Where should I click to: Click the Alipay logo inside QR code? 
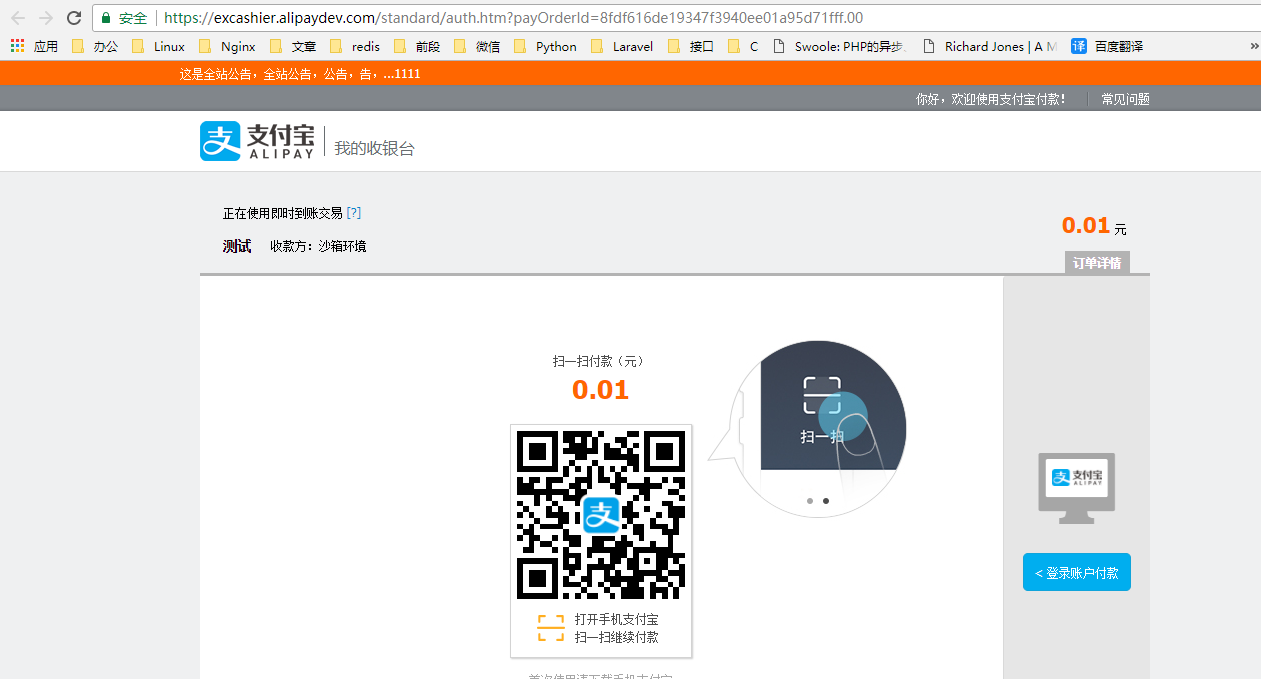click(x=601, y=515)
